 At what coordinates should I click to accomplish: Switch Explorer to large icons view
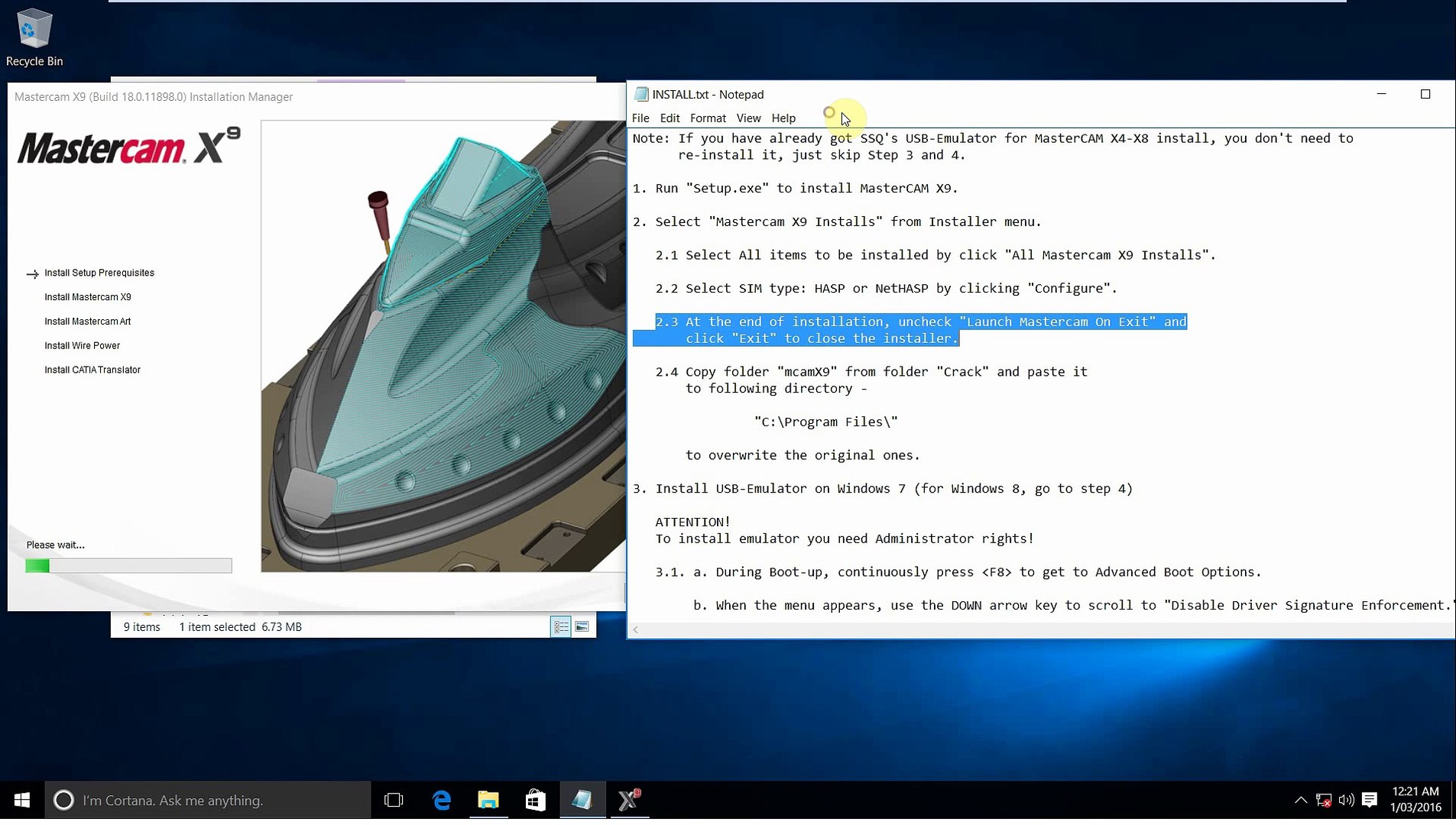click(x=582, y=626)
